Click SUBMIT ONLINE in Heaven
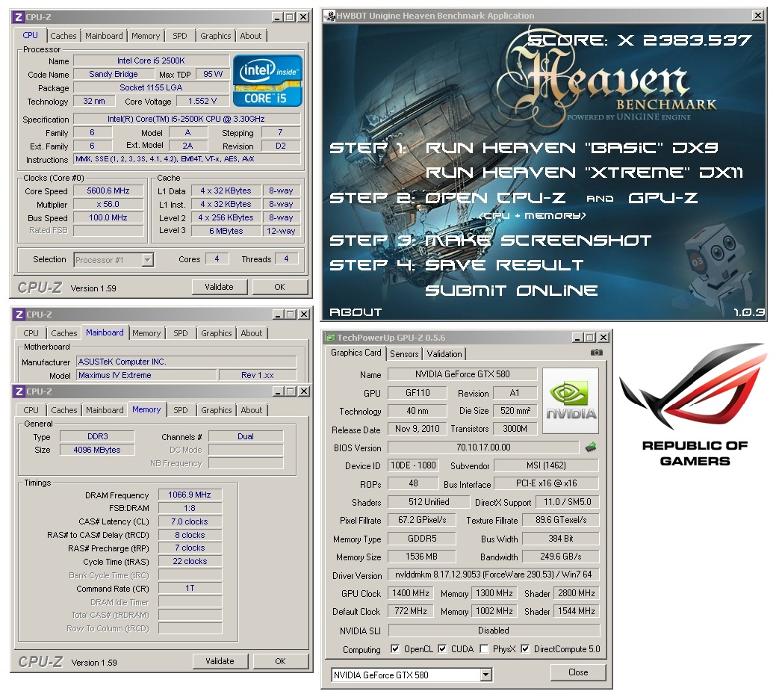The height and width of the screenshot is (700, 782). (511, 291)
